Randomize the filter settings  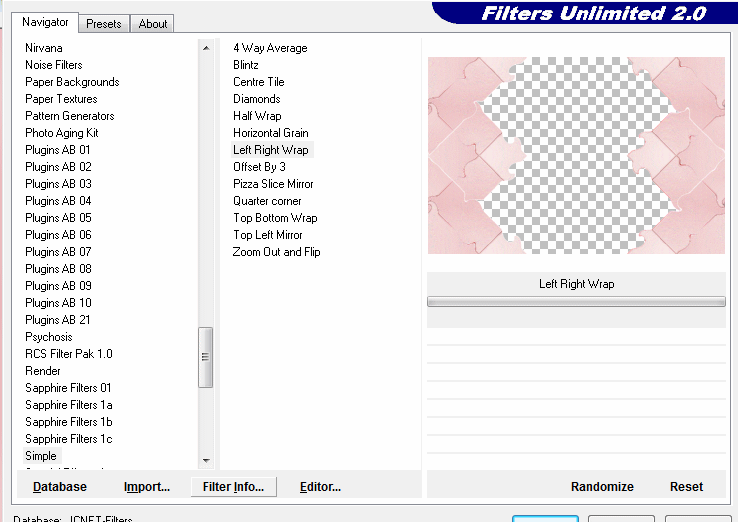pyautogui.click(x=602, y=487)
